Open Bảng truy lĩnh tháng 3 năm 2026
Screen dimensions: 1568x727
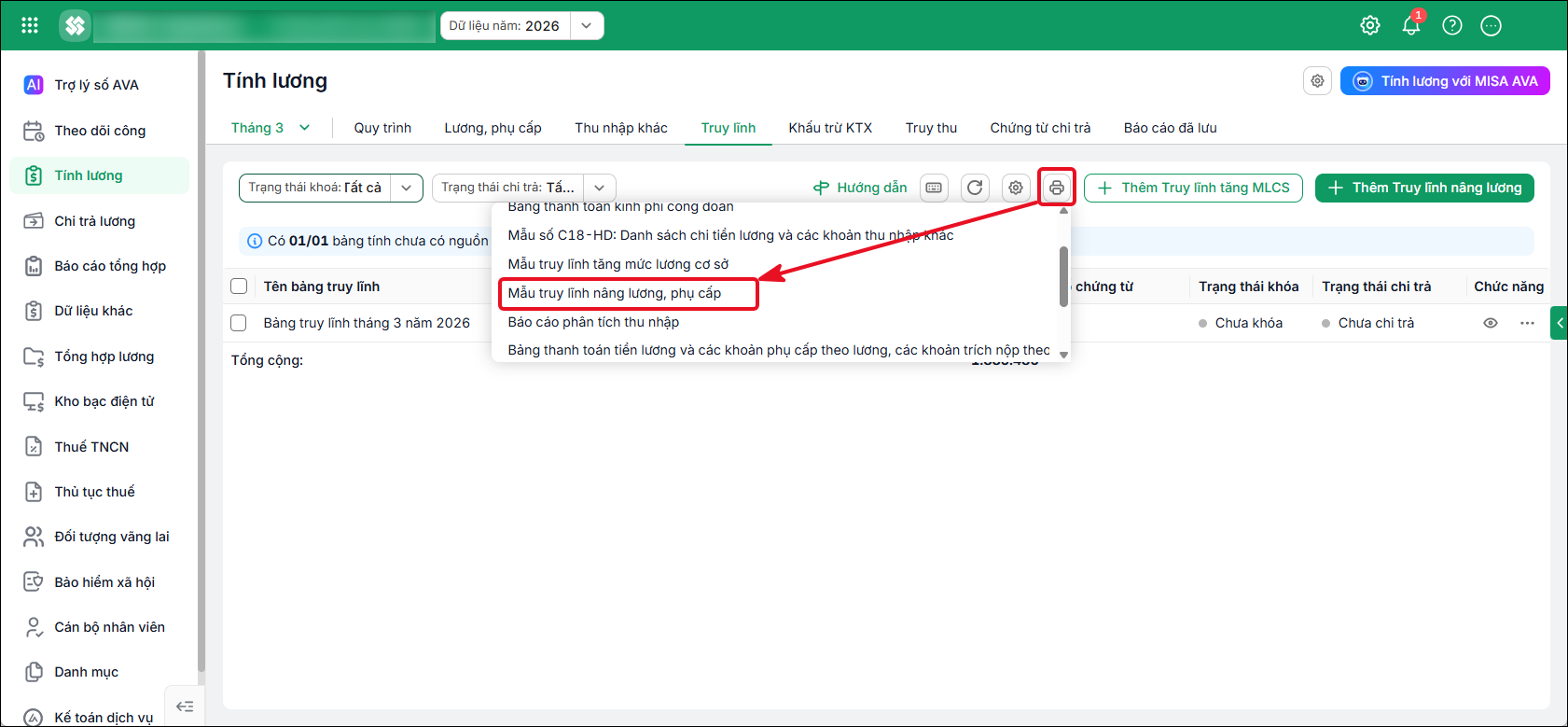367,323
